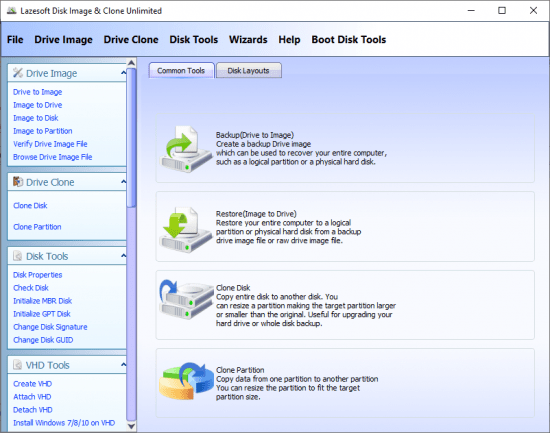Open the Disk Tools menu
This screenshot has width=550, height=433.
[194, 40]
